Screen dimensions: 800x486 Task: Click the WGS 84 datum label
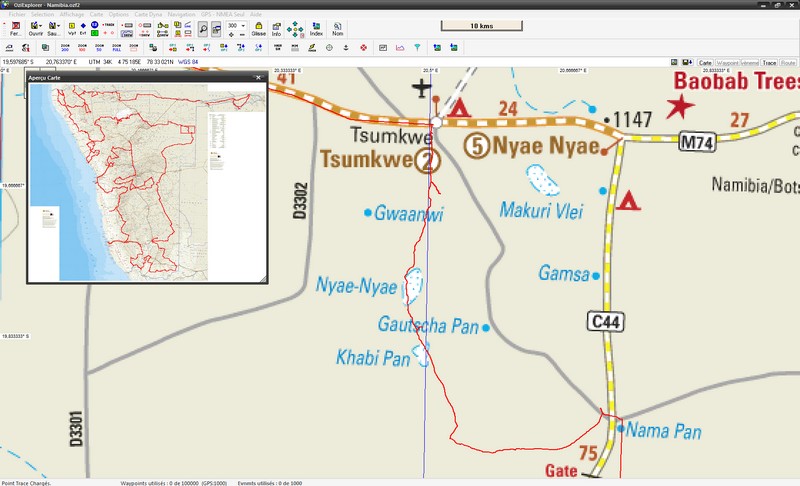[188, 62]
